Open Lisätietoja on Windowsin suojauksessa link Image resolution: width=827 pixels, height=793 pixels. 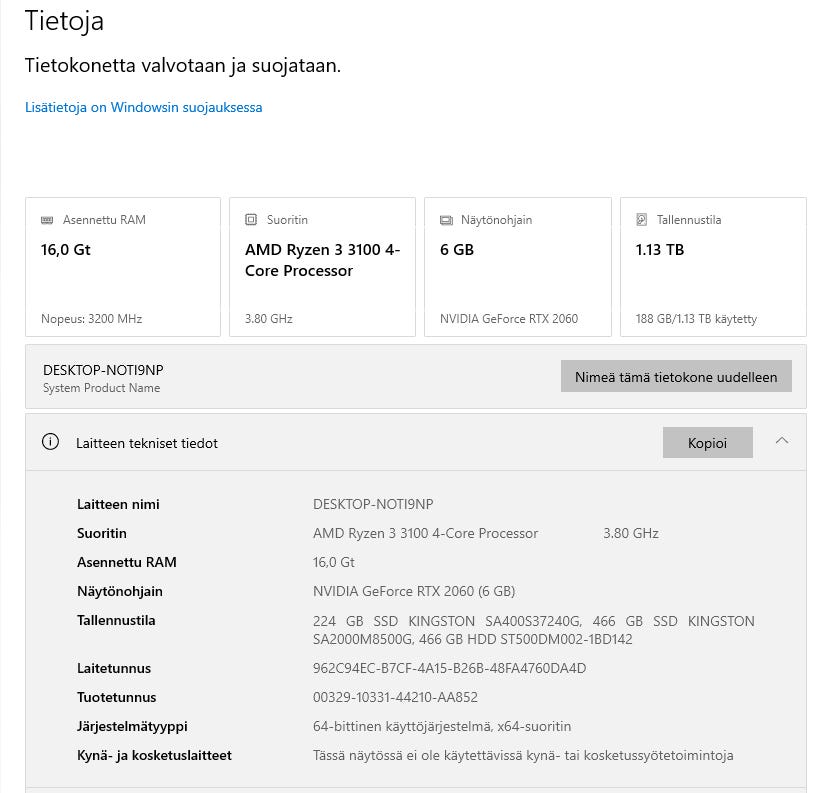(143, 108)
